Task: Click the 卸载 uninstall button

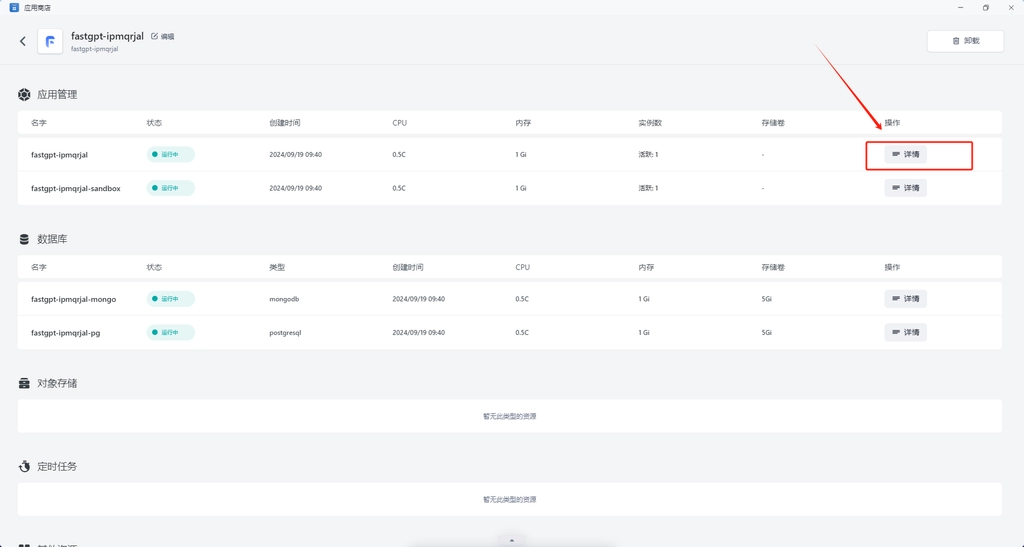Action: pos(965,40)
